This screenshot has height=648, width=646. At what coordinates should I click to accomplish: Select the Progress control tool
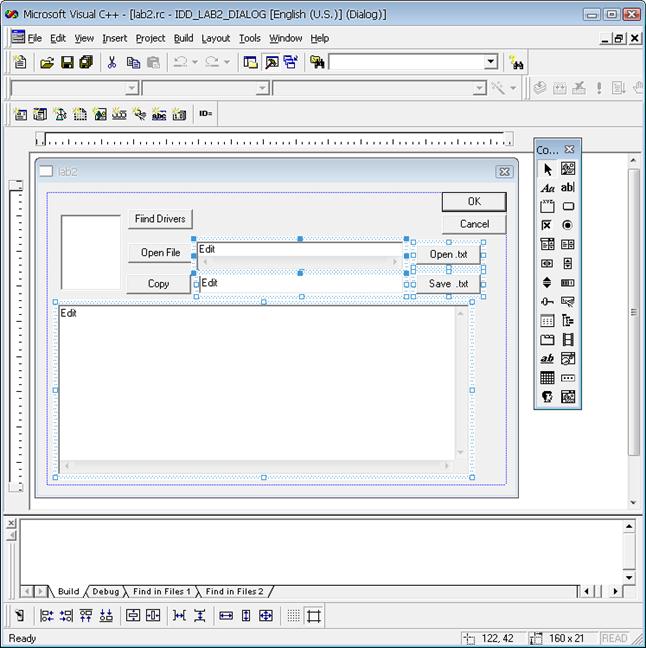[567, 283]
